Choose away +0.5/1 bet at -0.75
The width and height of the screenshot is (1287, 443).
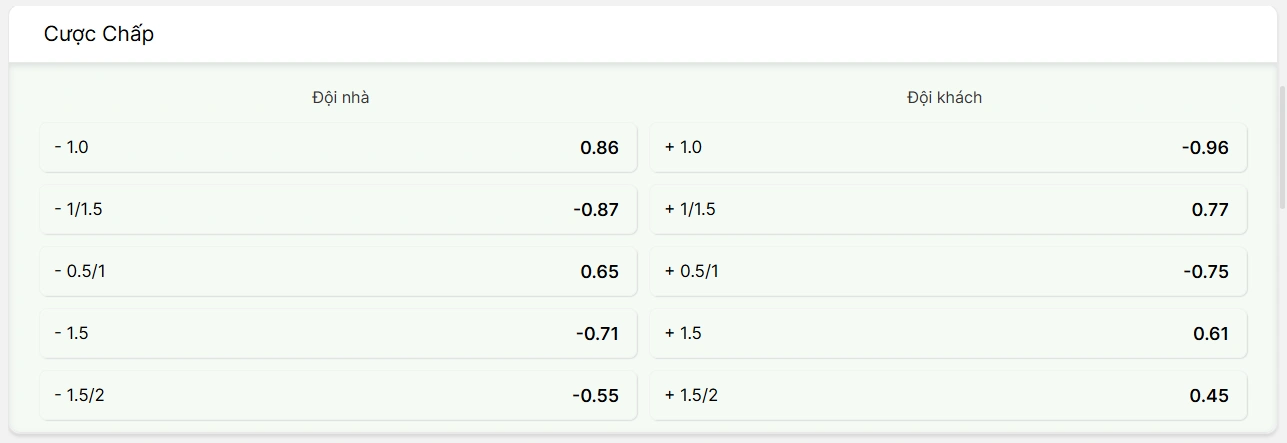coord(949,271)
